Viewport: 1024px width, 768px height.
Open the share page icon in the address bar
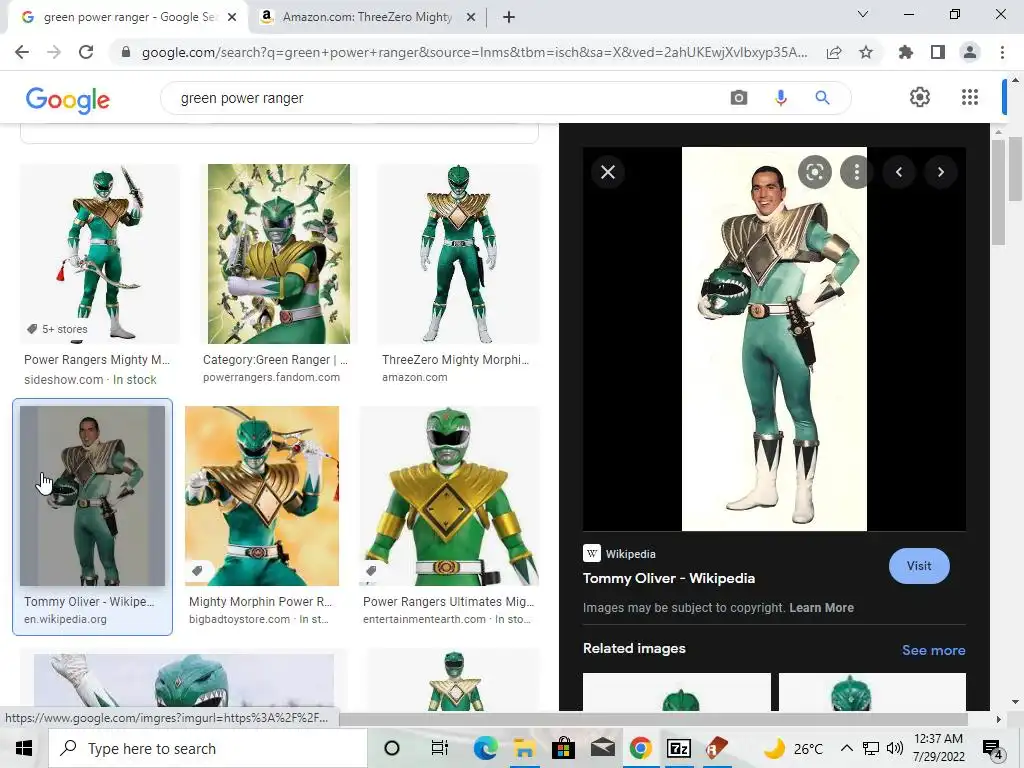pos(834,53)
